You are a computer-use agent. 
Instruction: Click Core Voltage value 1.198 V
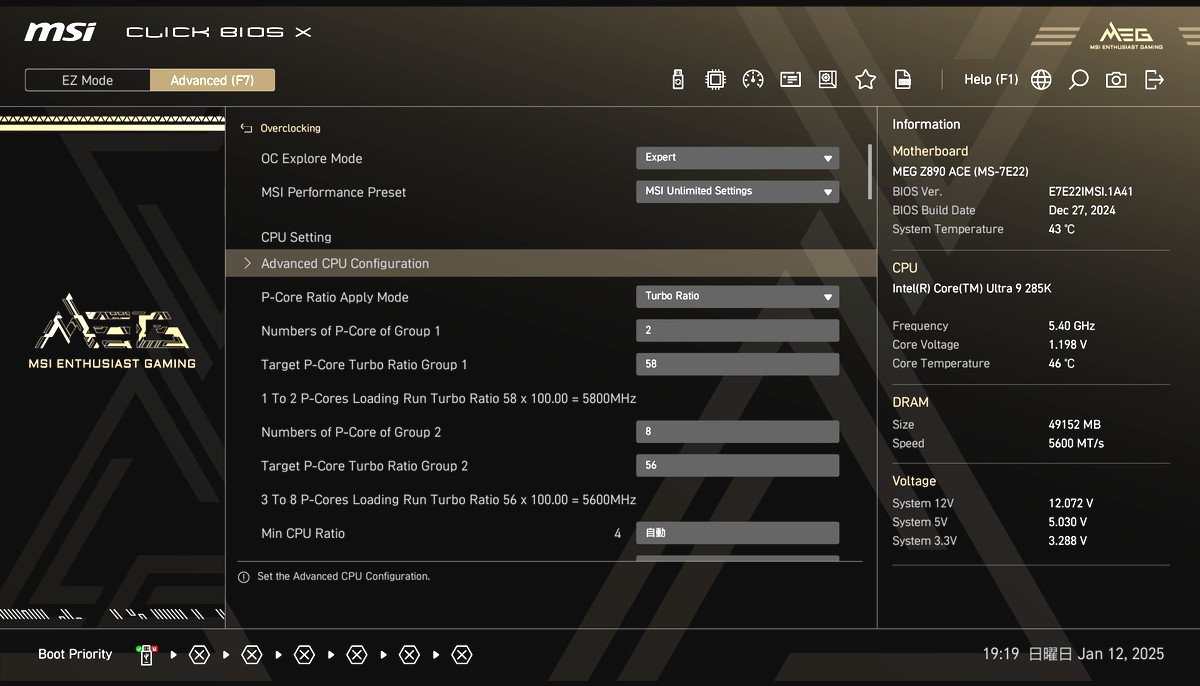click(x=1067, y=345)
